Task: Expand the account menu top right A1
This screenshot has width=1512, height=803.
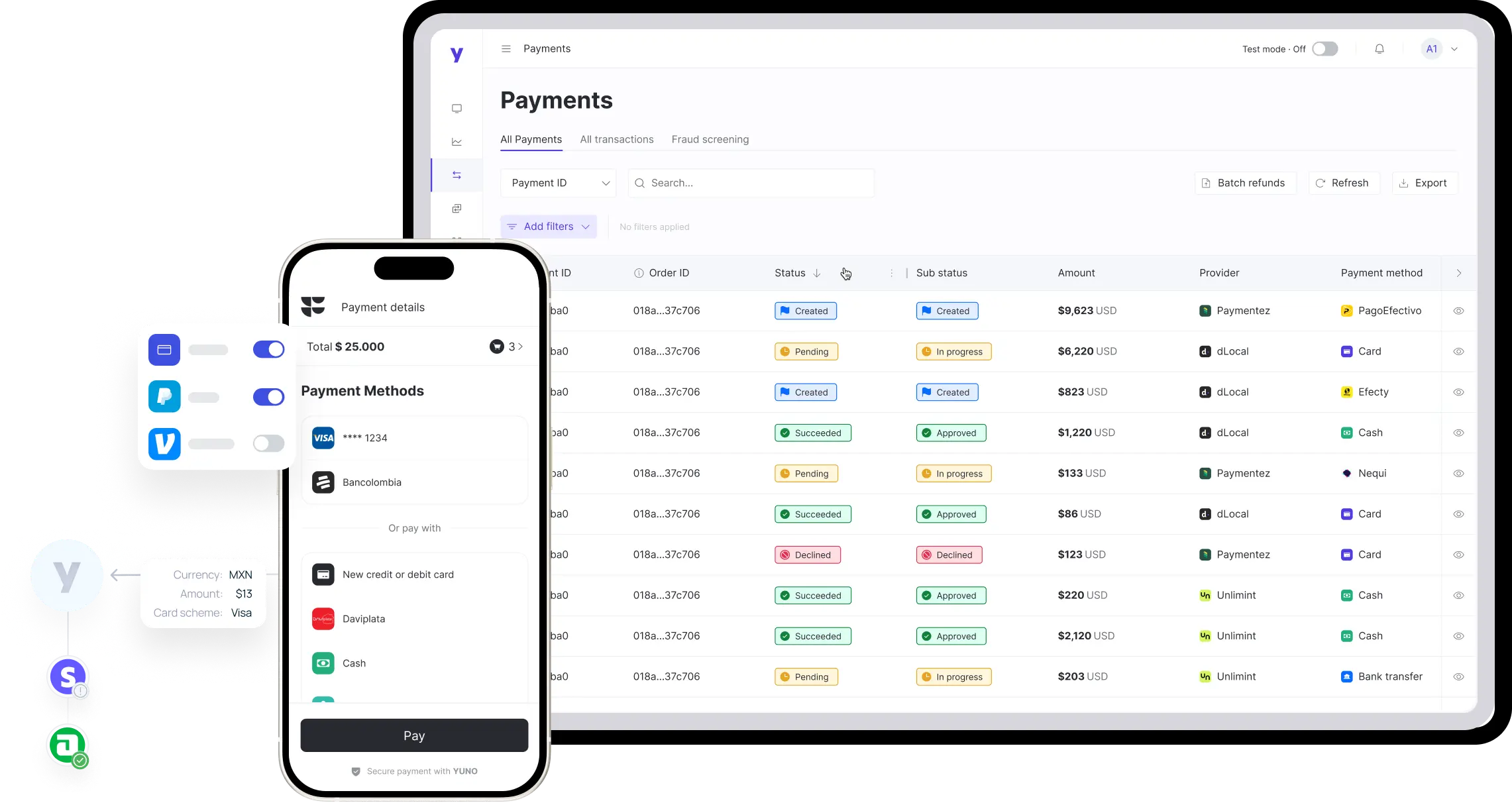Action: tap(1441, 48)
